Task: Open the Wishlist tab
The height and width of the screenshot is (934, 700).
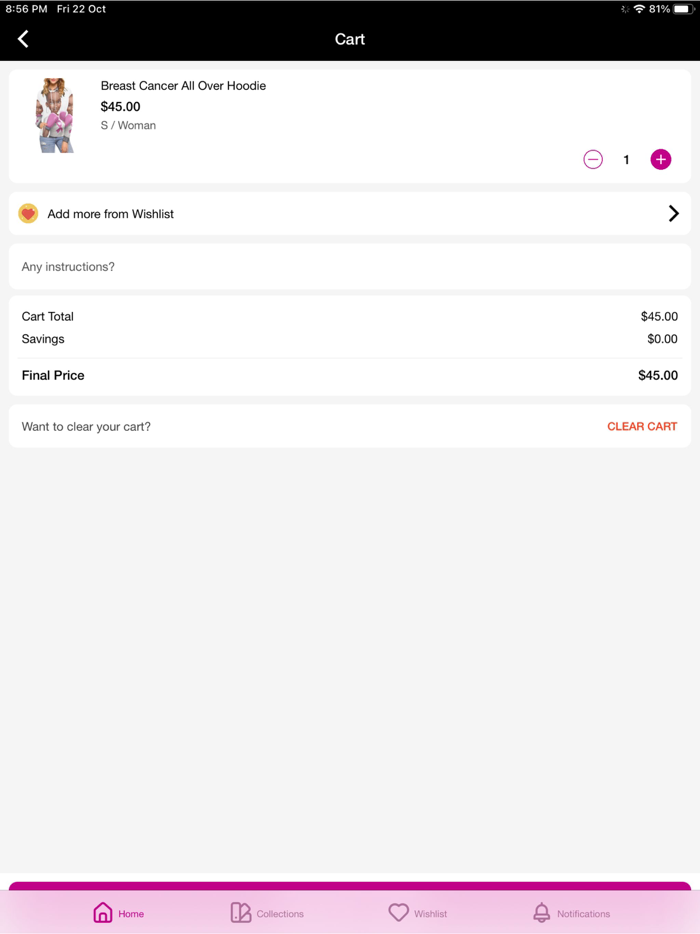Action: [418, 913]
